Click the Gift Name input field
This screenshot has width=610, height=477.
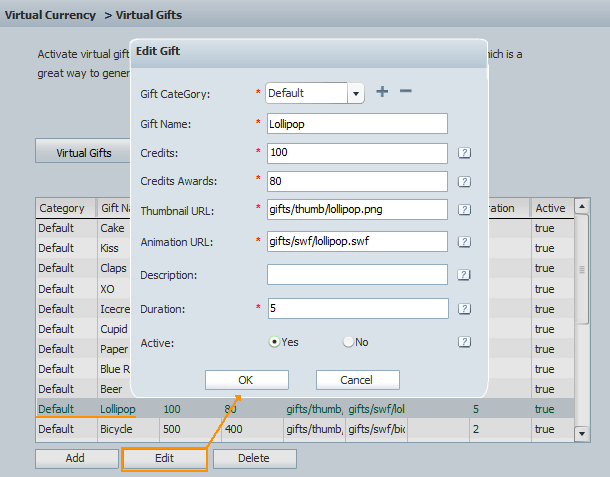tap(356, 124)
